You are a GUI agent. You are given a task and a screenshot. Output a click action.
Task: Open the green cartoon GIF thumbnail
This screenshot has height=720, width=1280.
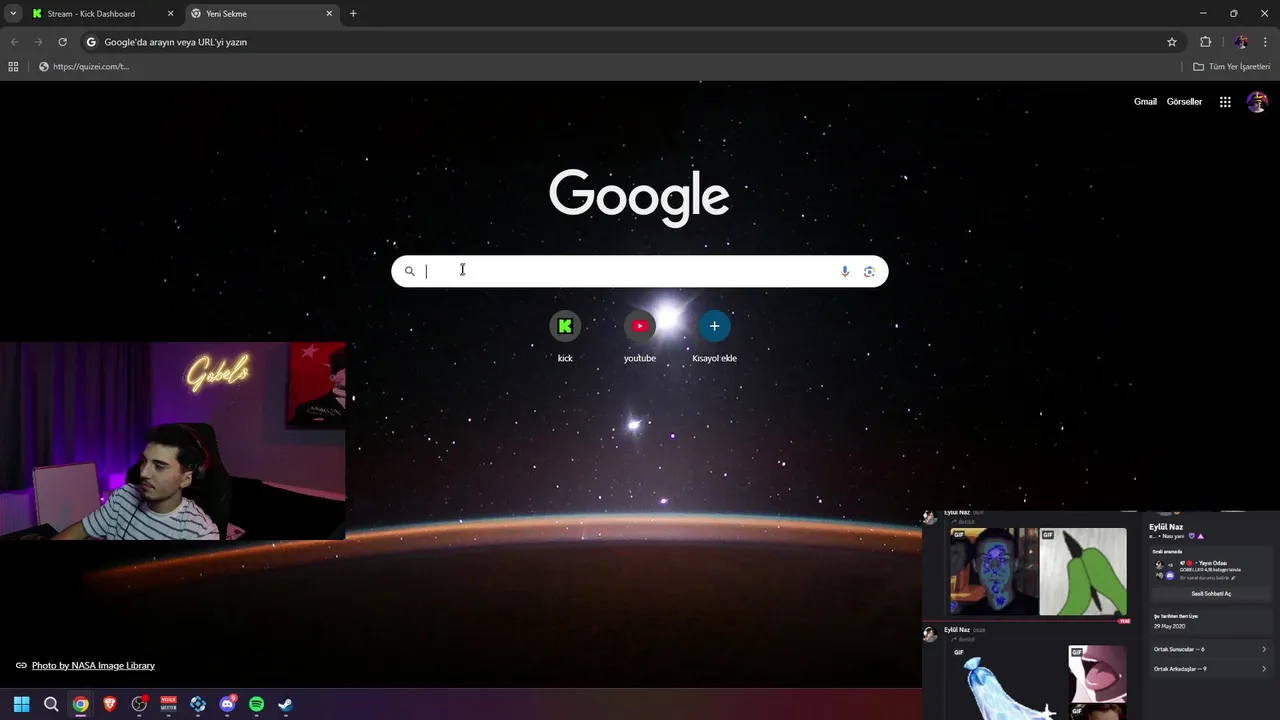[1083, 571]
